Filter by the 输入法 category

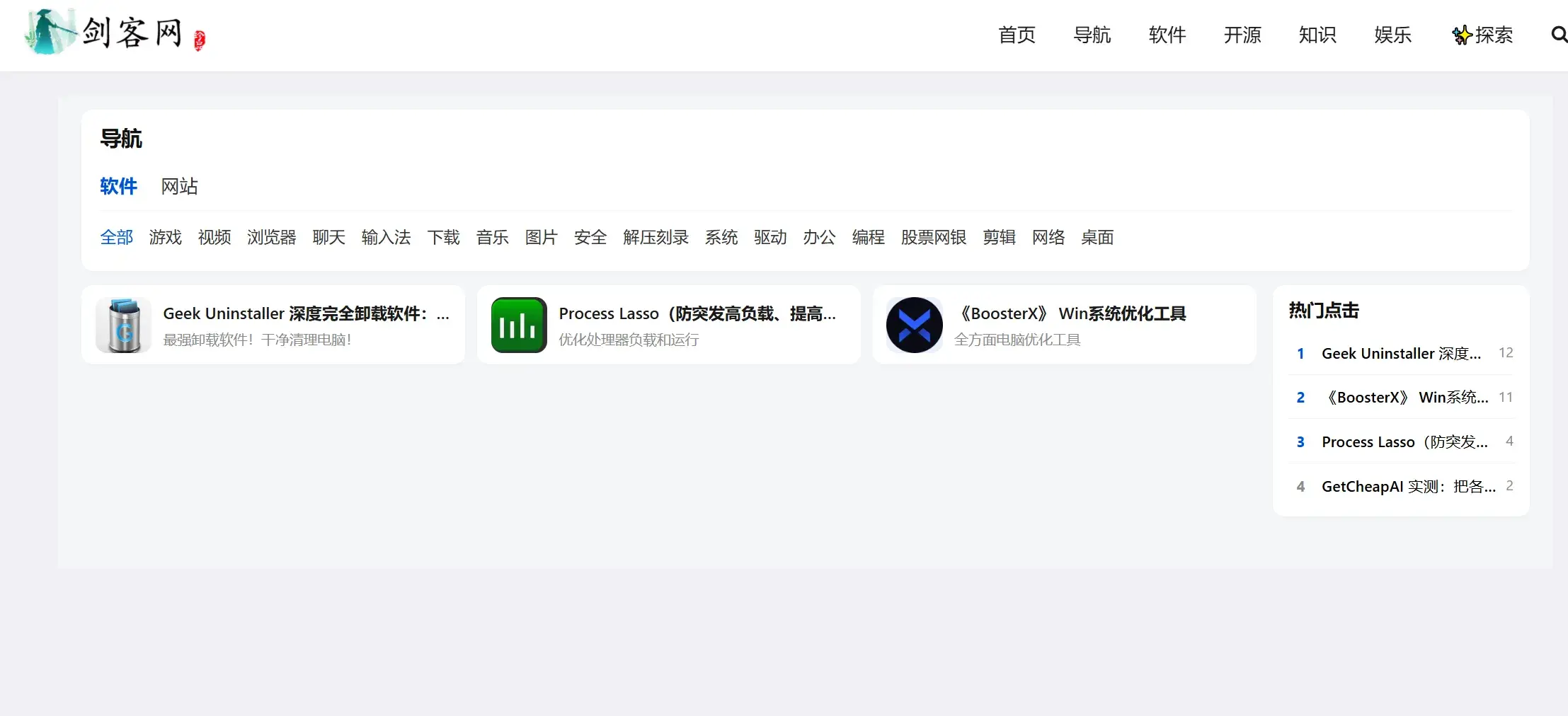coord(387,237)
